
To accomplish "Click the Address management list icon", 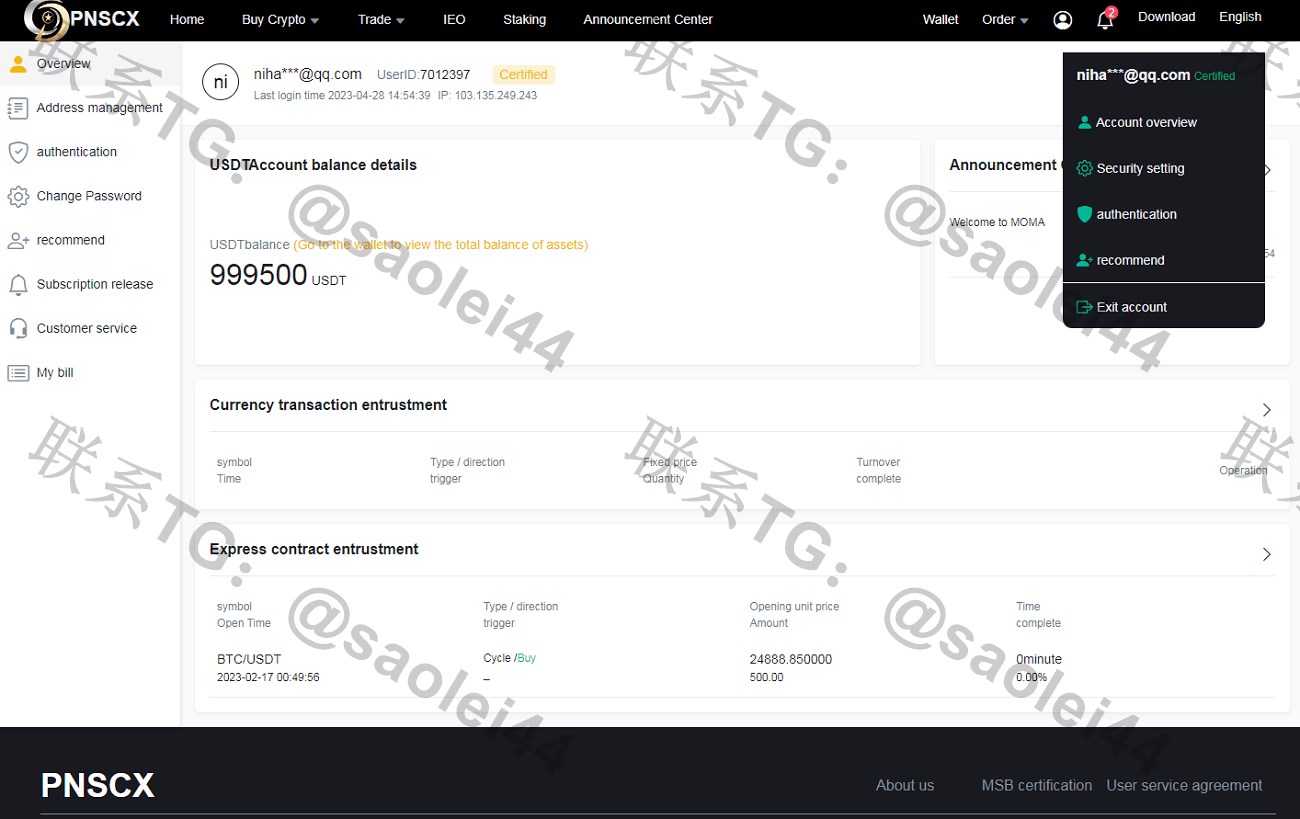I will [x=18, y=108].
